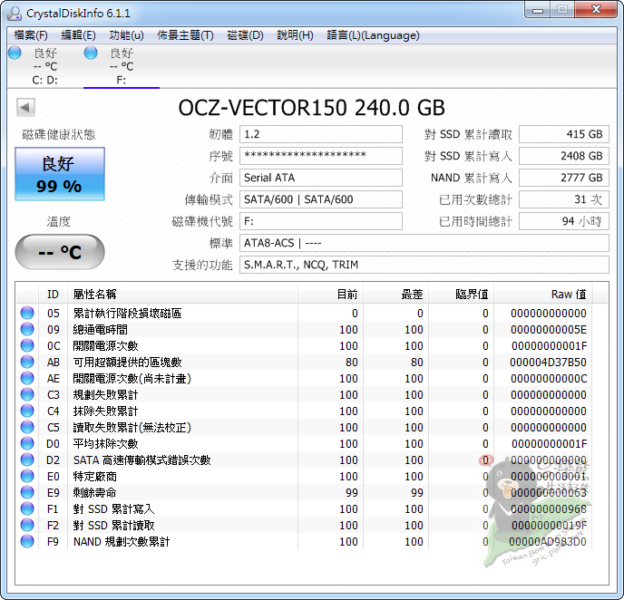
Task: Click the 臨界值 column header
Action: click(x=461, y=294)
